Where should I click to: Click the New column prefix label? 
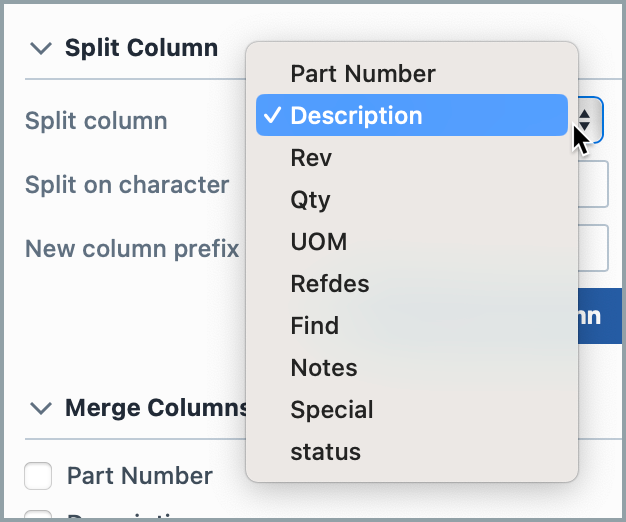[x=132, y=249]
